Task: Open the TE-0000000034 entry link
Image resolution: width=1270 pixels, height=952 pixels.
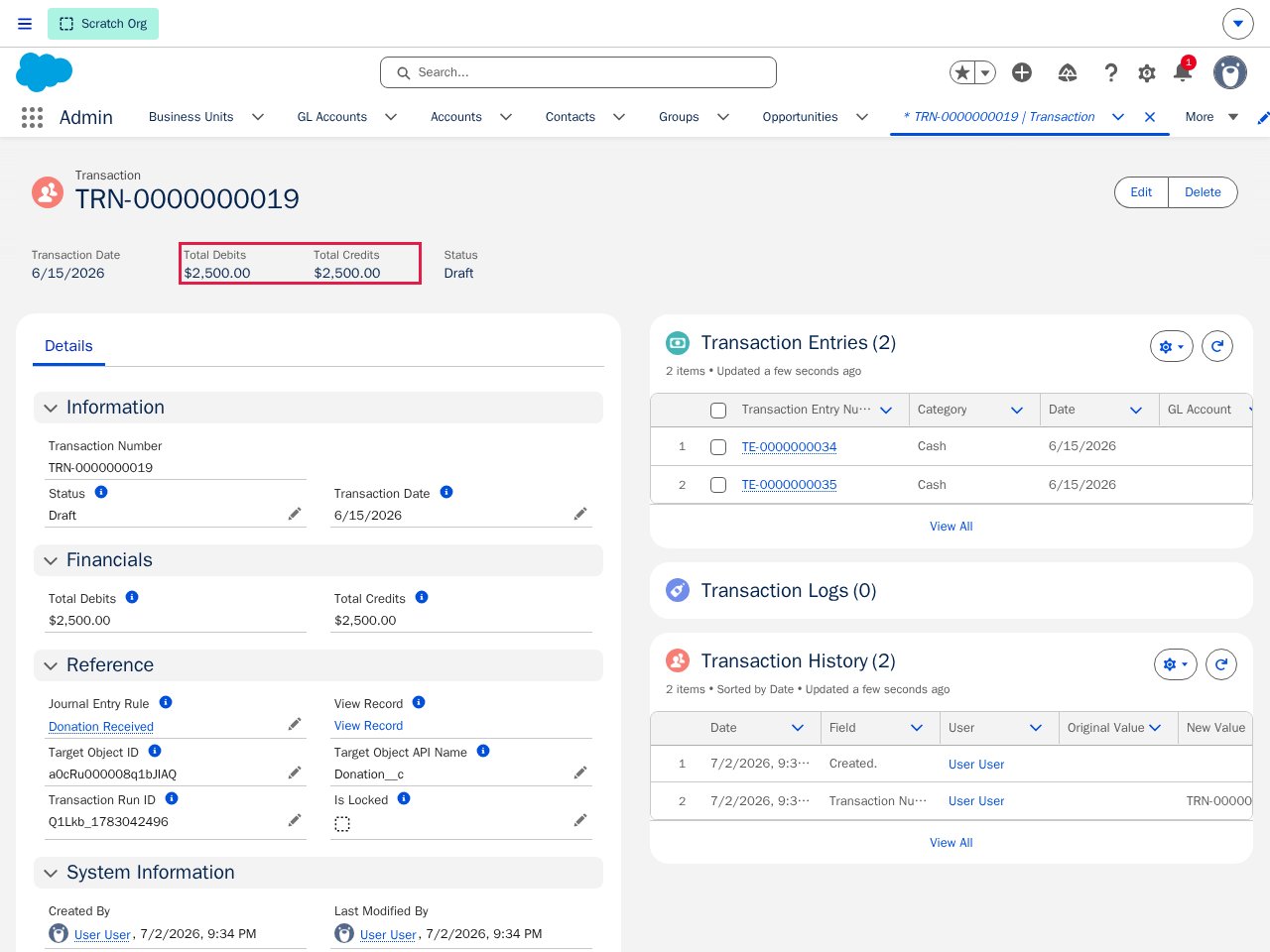Action: [x=789, y=447]
